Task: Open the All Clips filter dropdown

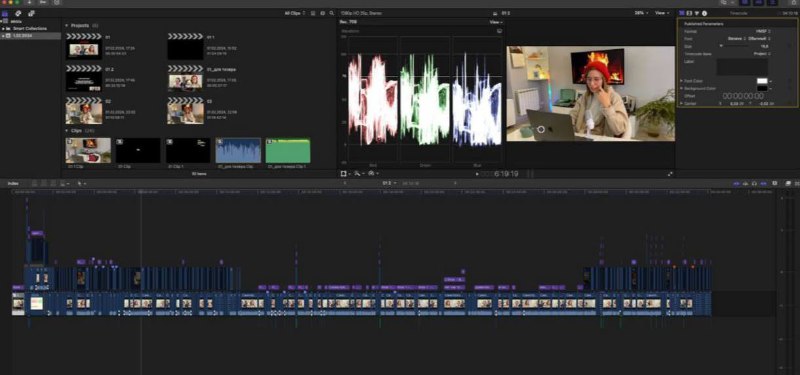Action: pyautogui.click(x=294, y=13)
